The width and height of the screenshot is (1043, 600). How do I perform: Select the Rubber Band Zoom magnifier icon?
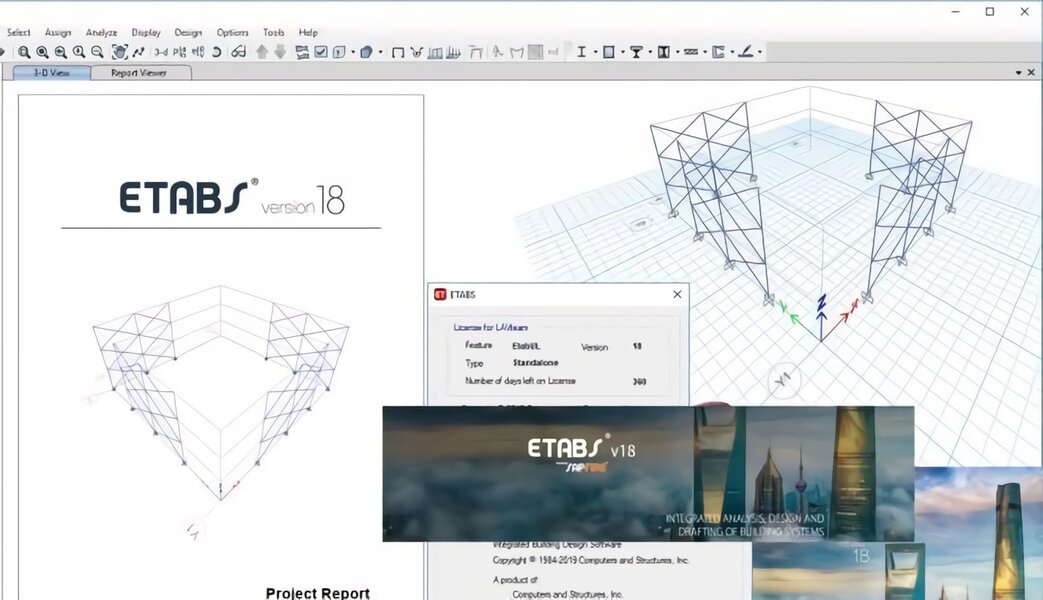pyautogui.click(x=24, y=52)
